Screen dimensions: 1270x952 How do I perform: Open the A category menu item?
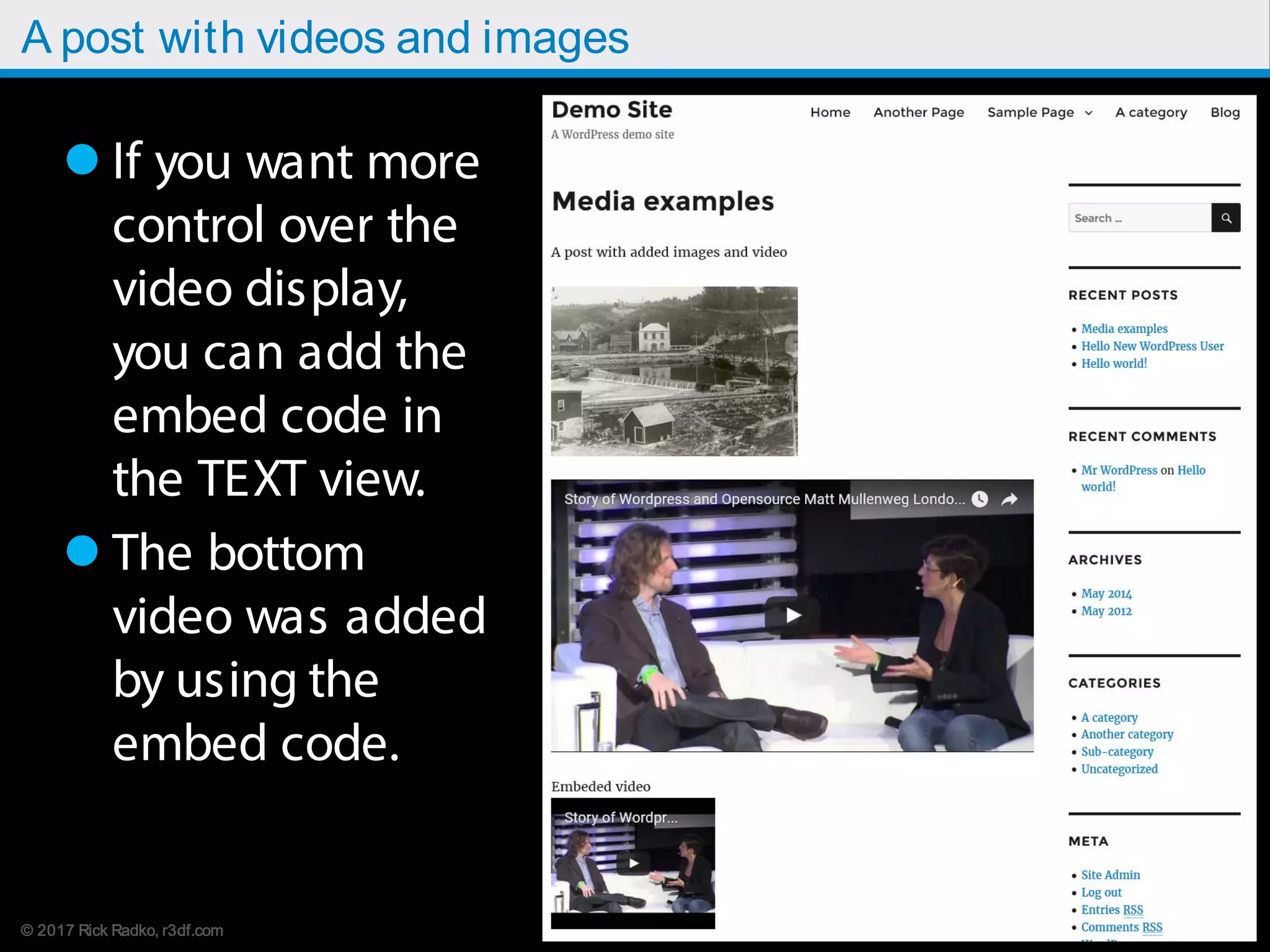tap(1151, 112)
